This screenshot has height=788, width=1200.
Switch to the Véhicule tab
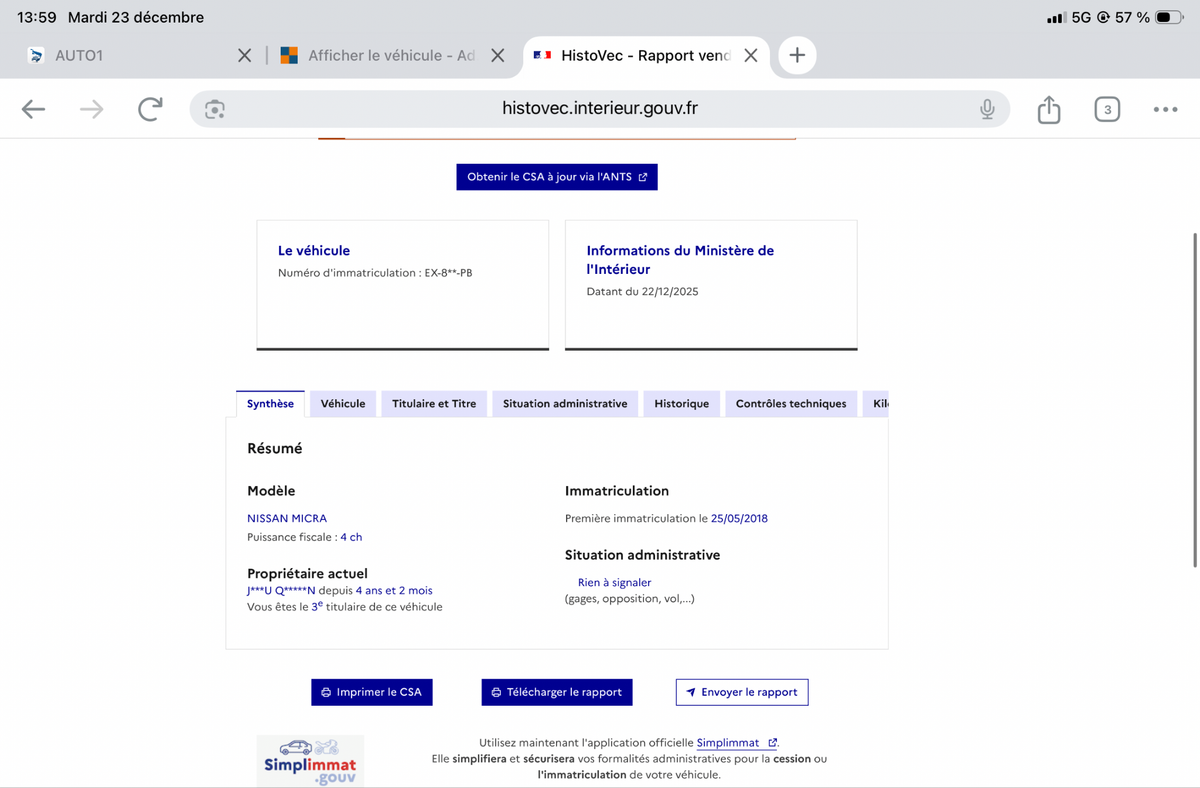coord(342,403)
